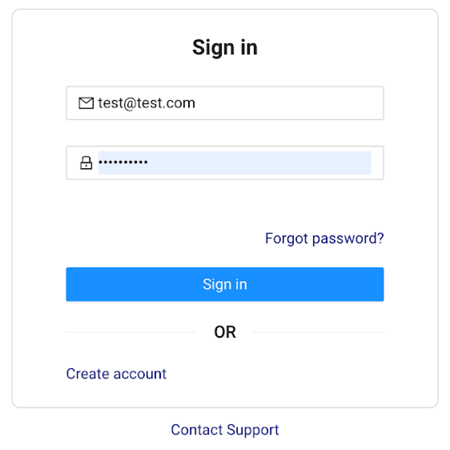450x450 pixels.
Task: Click the Sign in heading text
Action: click(x=225, y=48)
